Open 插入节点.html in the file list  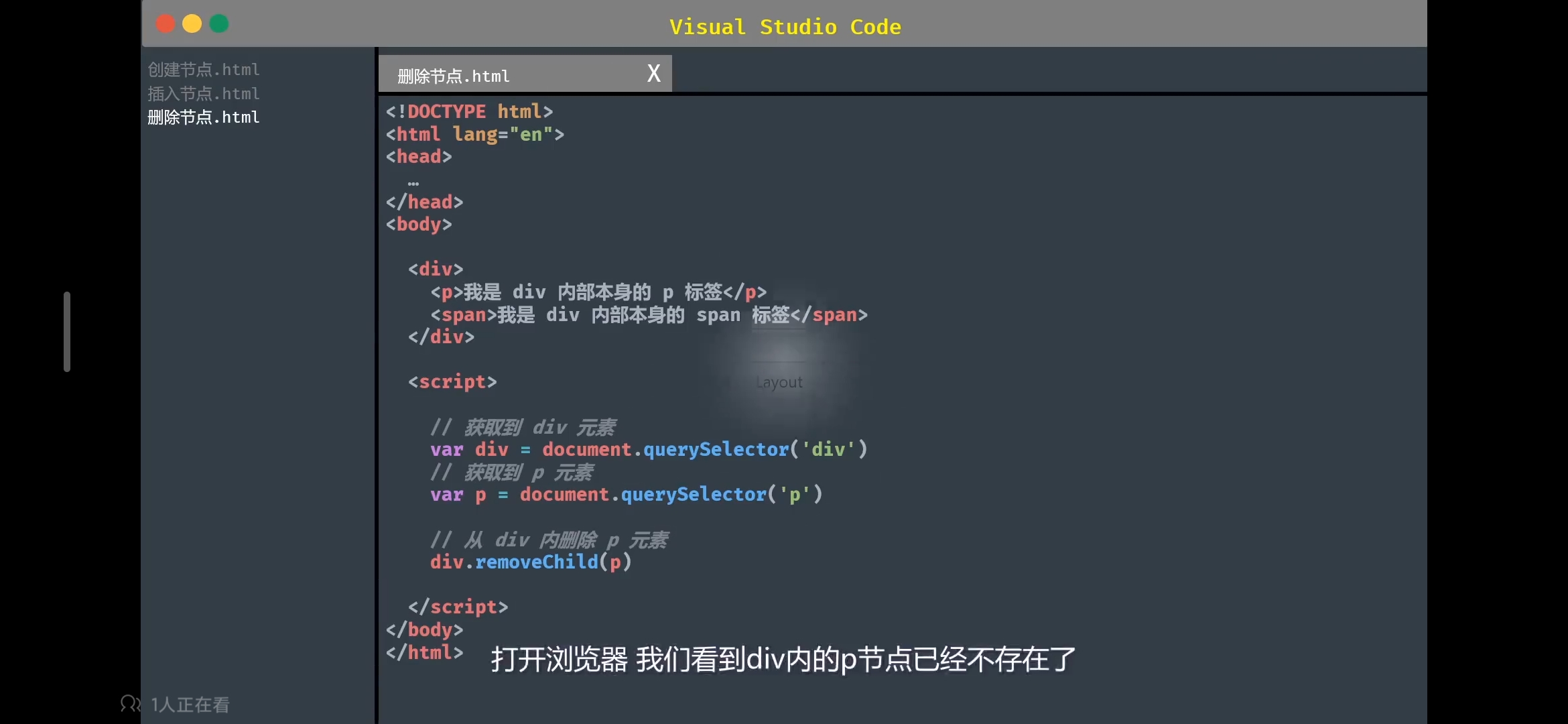click(x=203, y=94)
